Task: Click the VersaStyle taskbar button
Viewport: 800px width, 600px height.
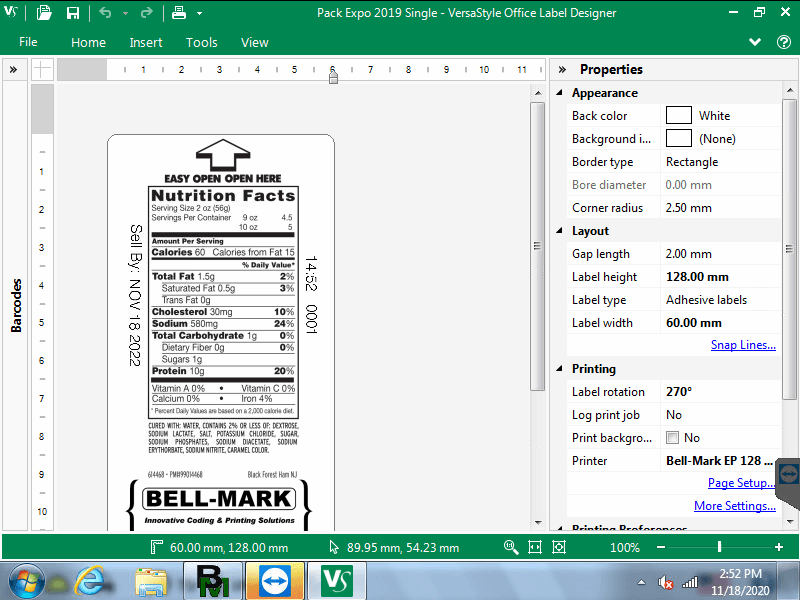Action: 337,581
